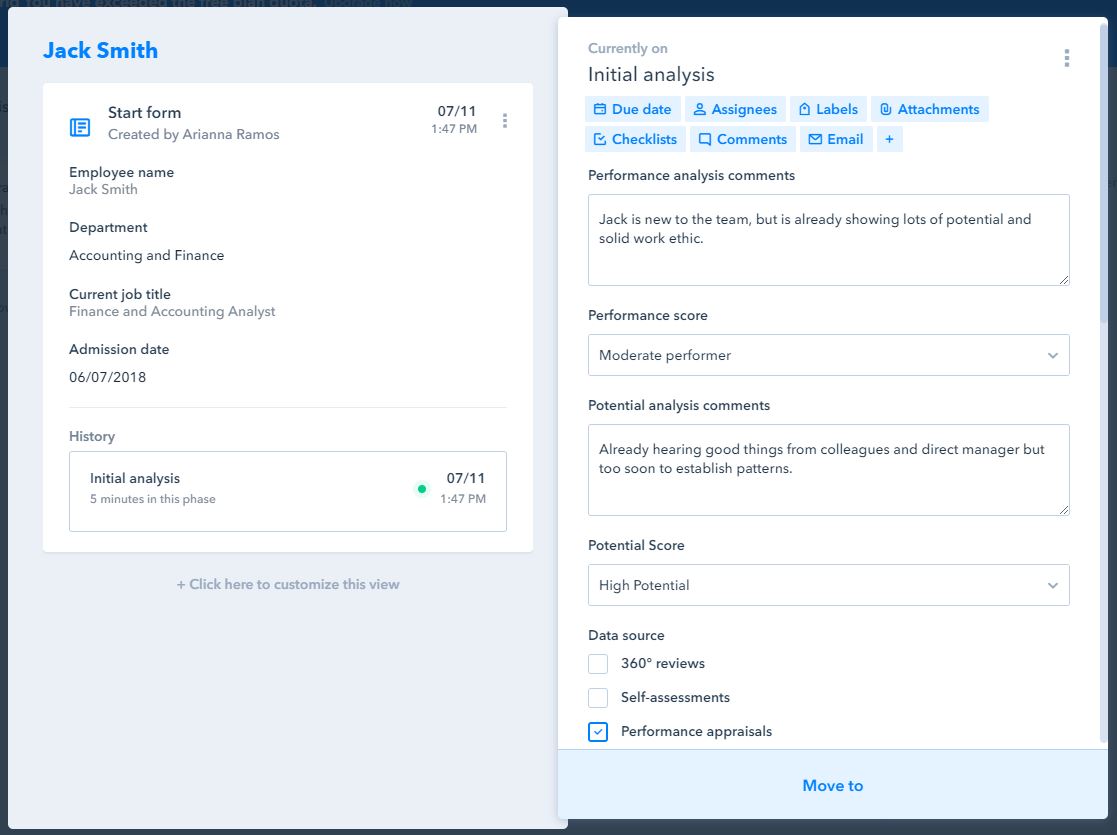Screen dimensions: 1117x835
Task: Open the Due date option
Action: (632, 109)
